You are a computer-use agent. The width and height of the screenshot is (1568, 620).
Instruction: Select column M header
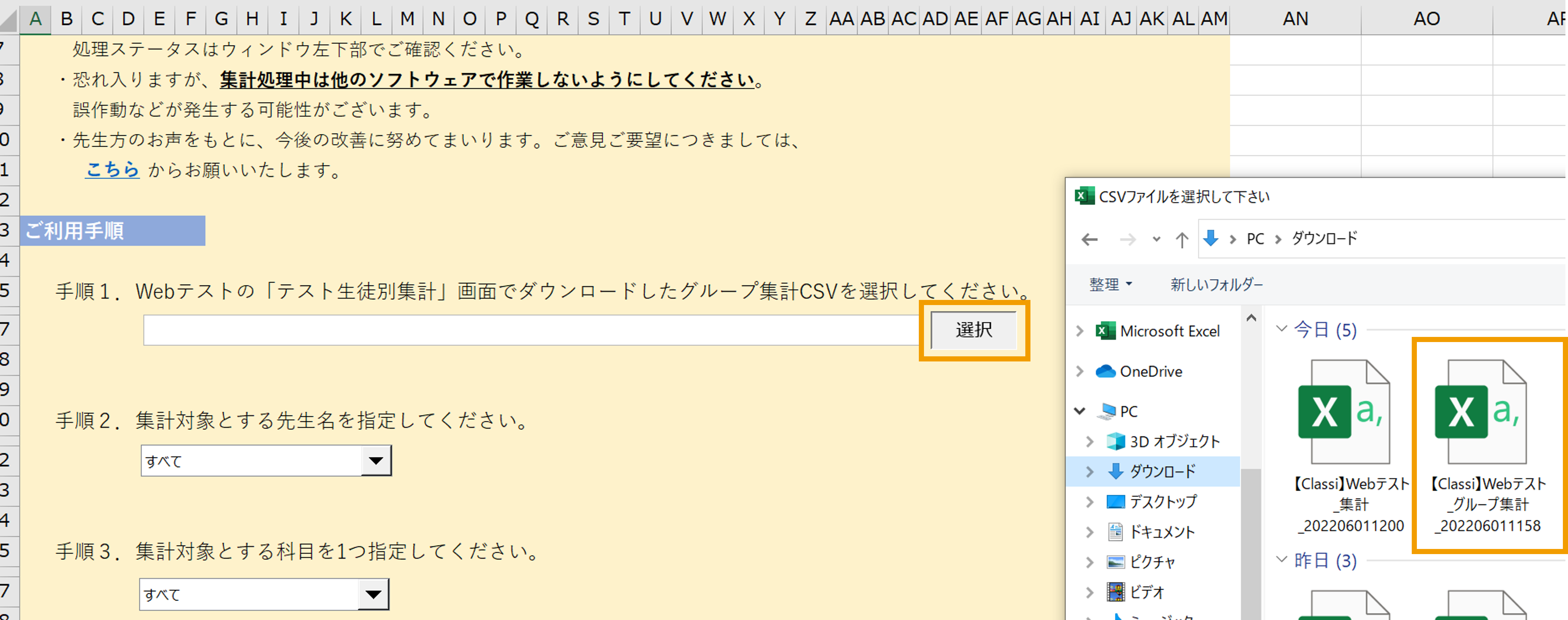(407, 19)
